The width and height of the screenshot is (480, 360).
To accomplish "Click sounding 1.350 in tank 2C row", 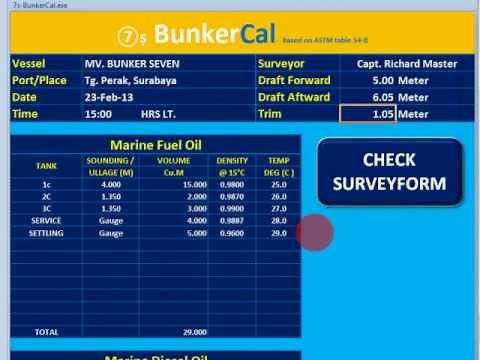I will pyautogui.click(x=111, y=197).
